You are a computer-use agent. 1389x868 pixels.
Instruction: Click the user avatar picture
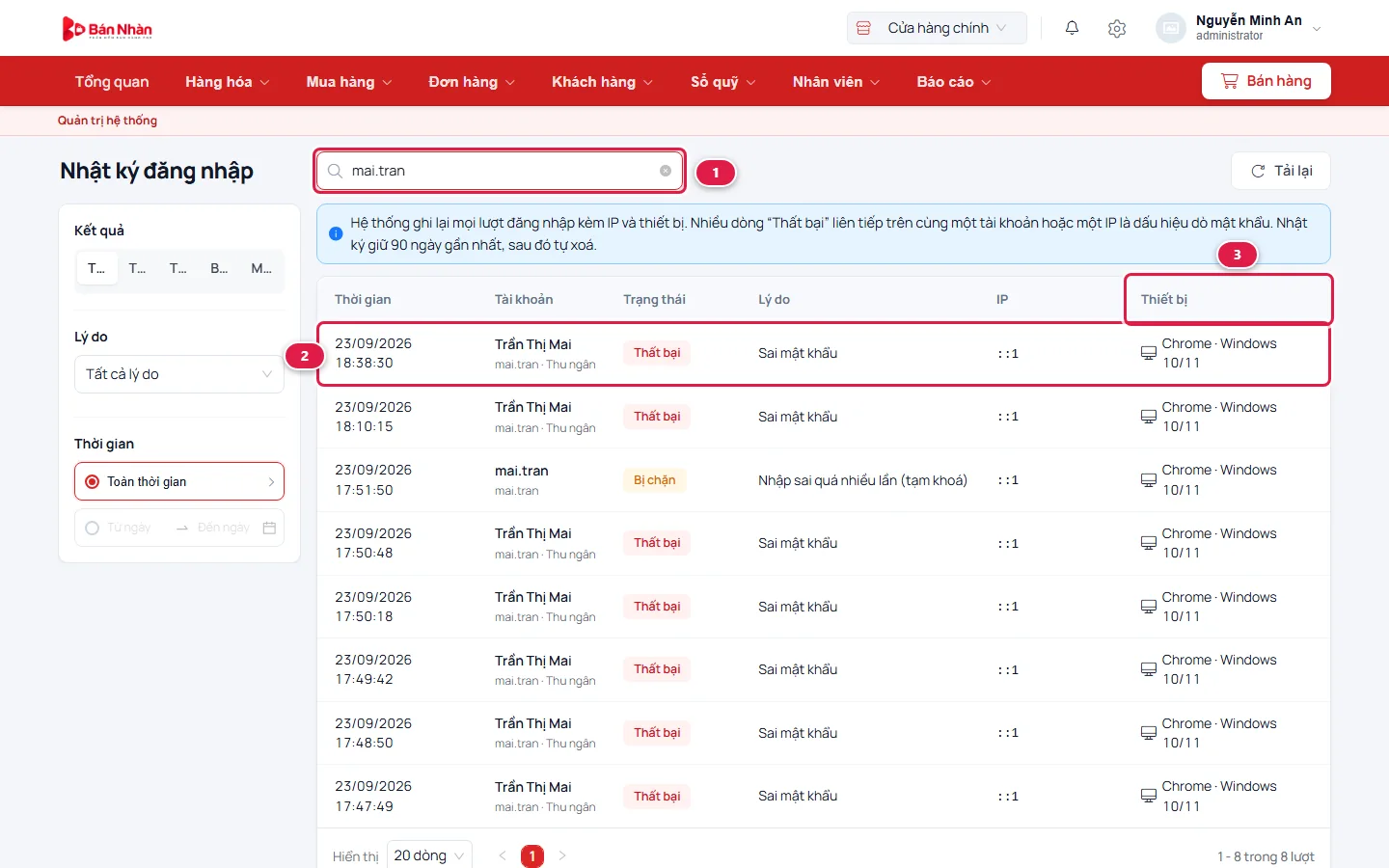point(1170,28)
